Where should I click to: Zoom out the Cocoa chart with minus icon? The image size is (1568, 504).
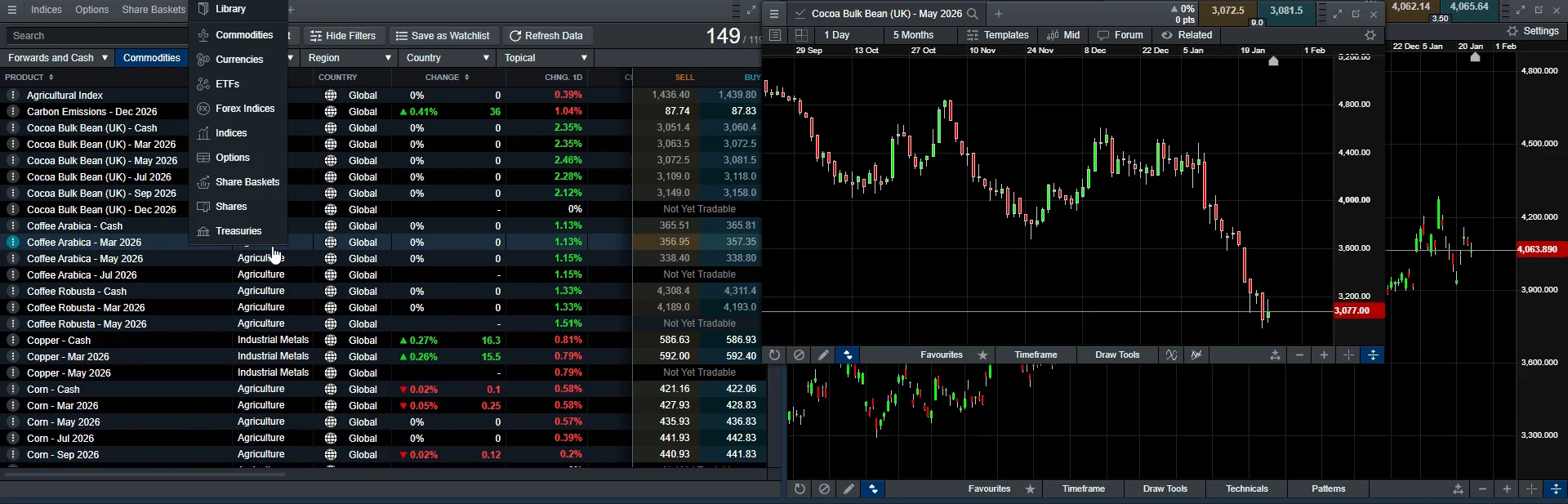(1300, 355)
